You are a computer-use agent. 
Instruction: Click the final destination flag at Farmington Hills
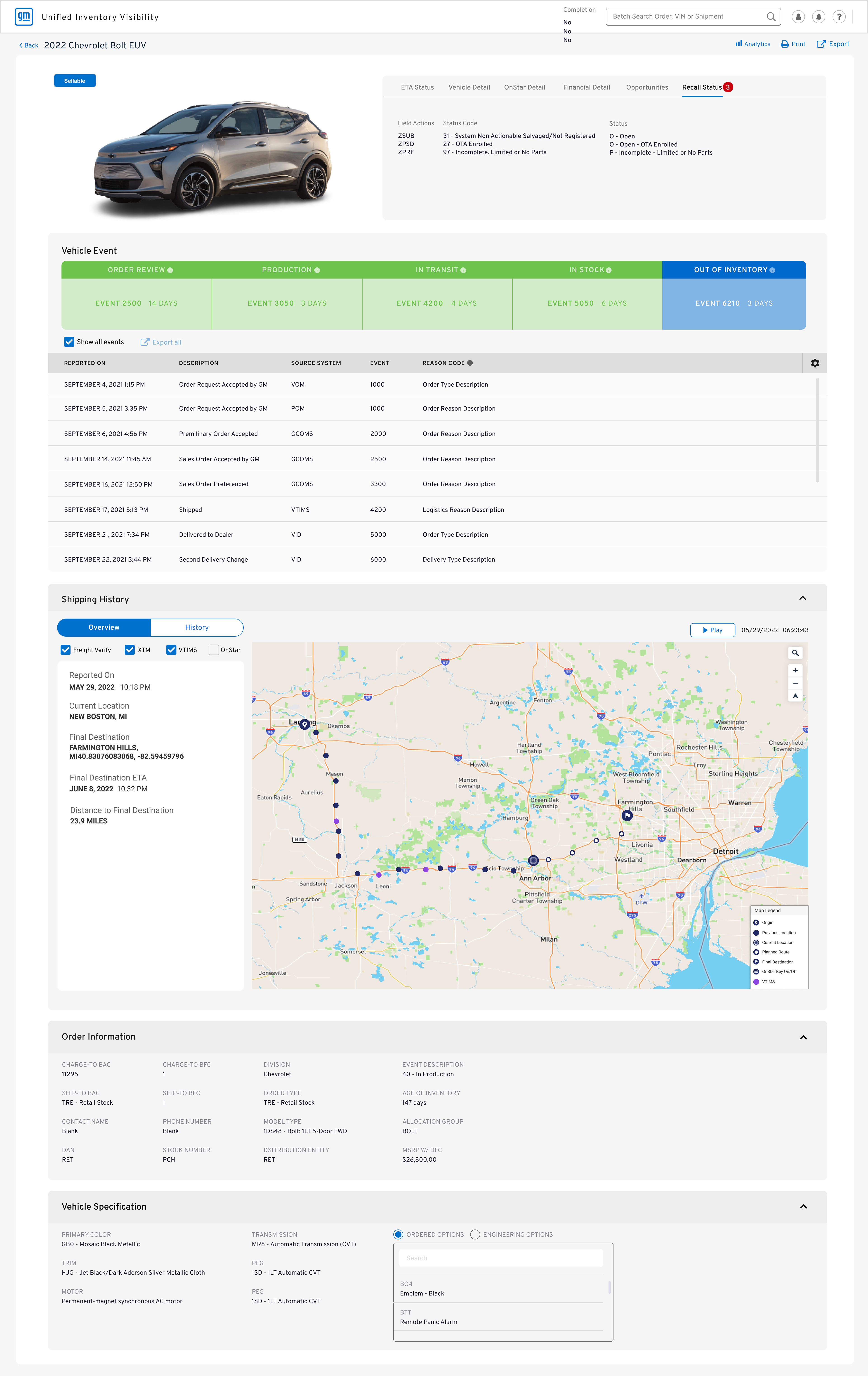(627, 816)
